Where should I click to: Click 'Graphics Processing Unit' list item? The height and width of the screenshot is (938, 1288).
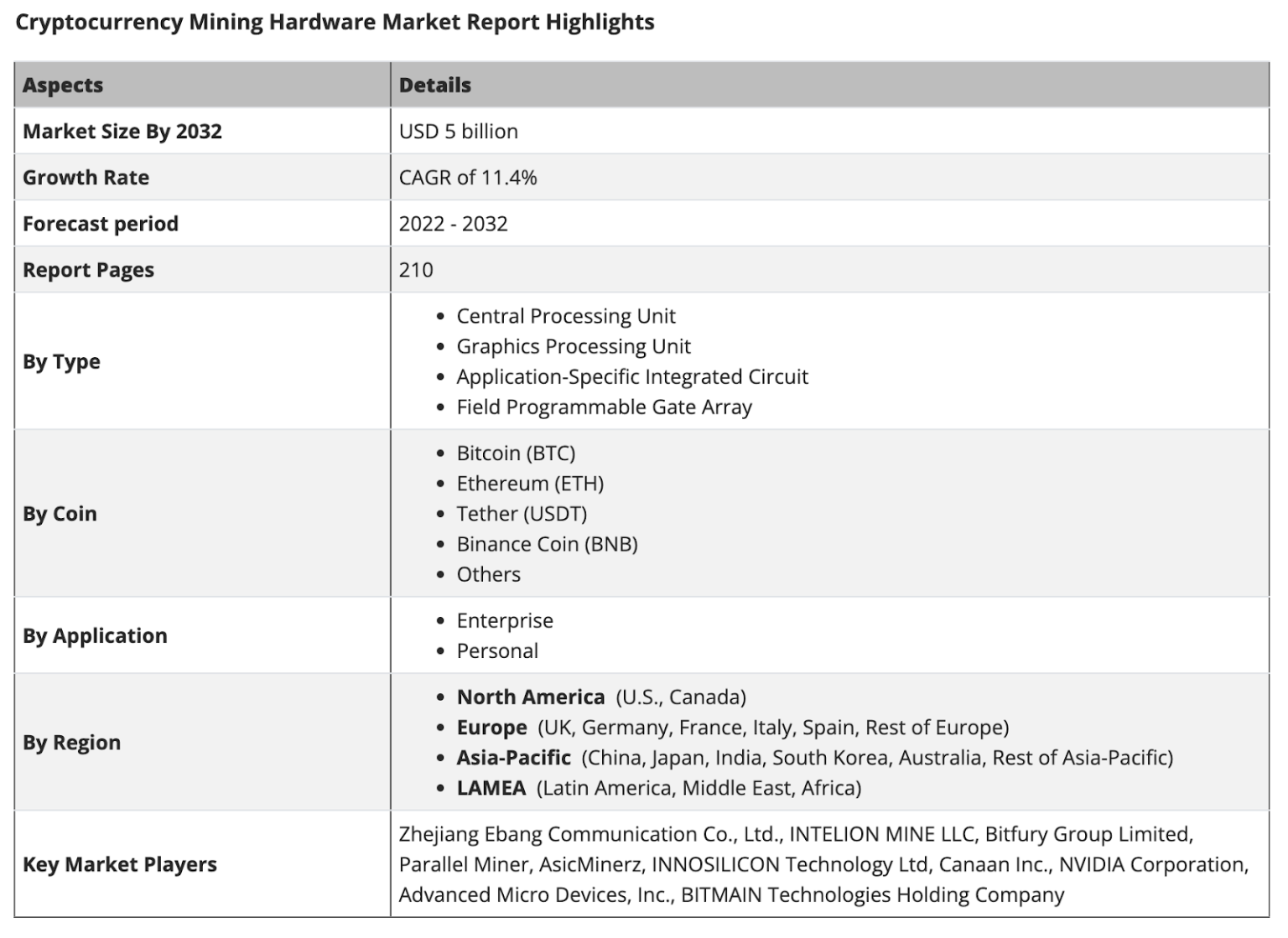click(574, 346)
